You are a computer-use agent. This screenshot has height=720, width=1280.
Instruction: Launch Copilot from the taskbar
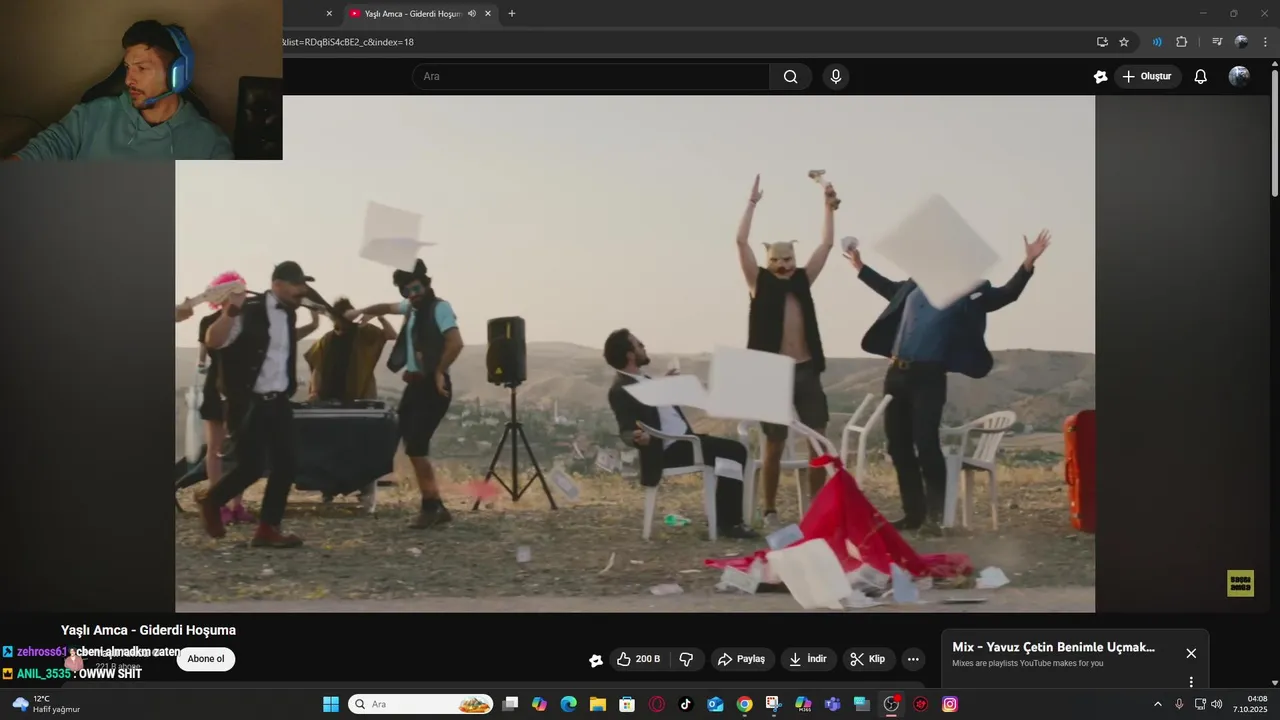tap(539, 704)
